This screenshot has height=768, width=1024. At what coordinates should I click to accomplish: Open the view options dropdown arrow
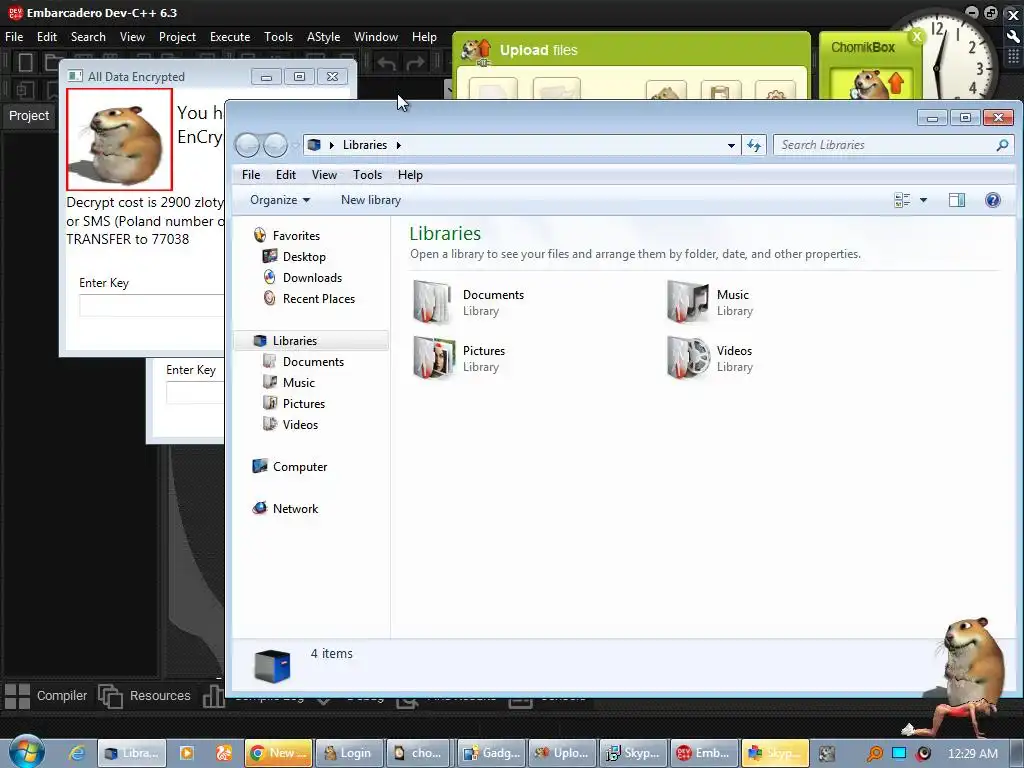tap(923, 200)
